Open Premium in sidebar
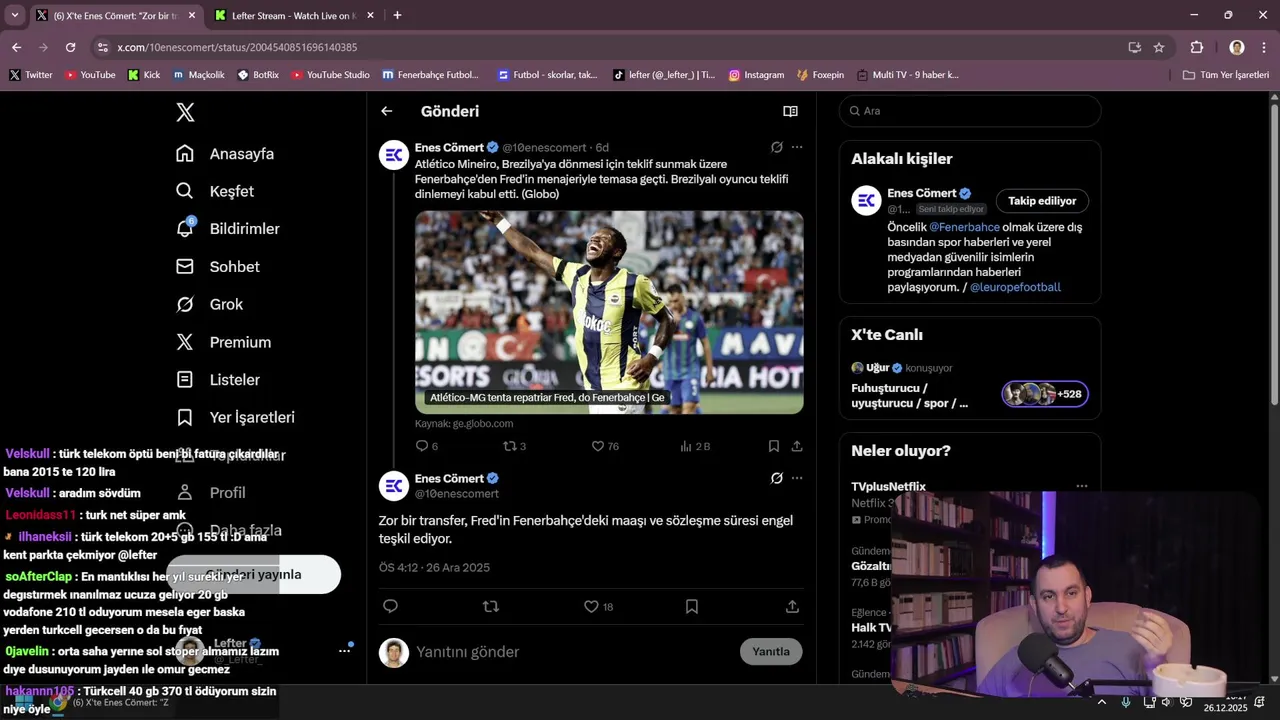Screen dimensions: 1280x720 coord(224,342)
